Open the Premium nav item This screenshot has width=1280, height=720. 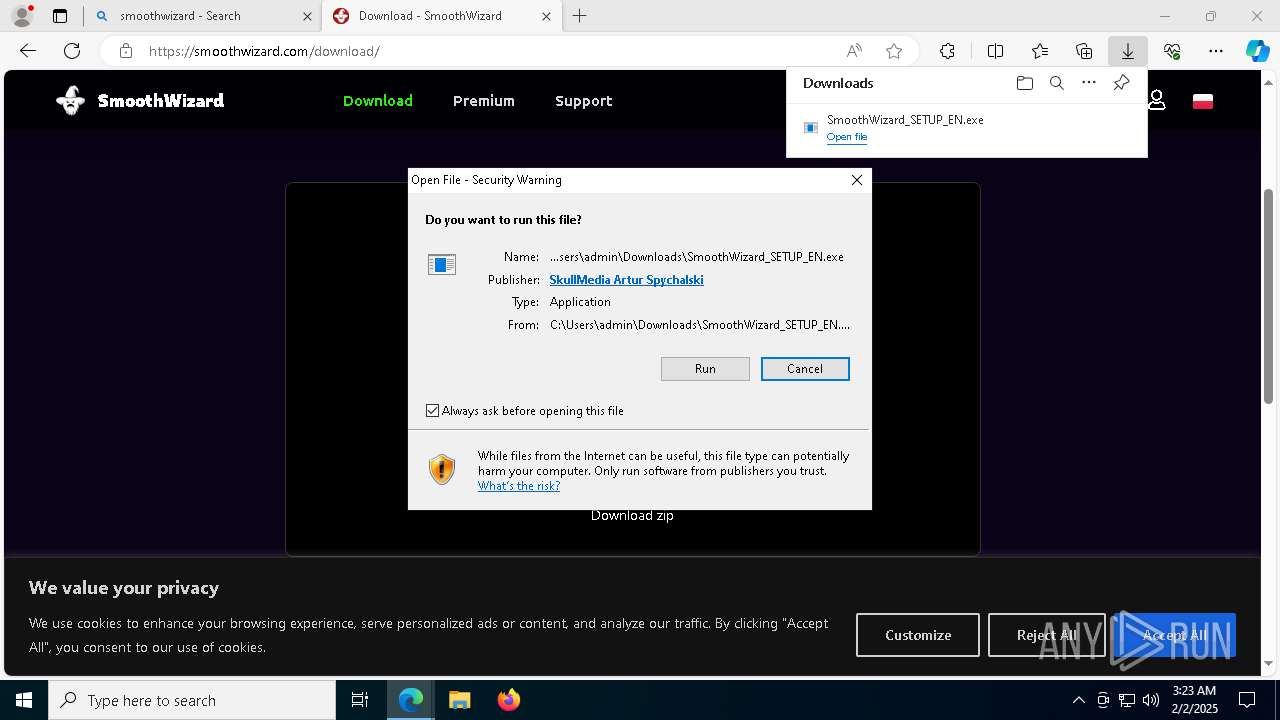(484, 101)
